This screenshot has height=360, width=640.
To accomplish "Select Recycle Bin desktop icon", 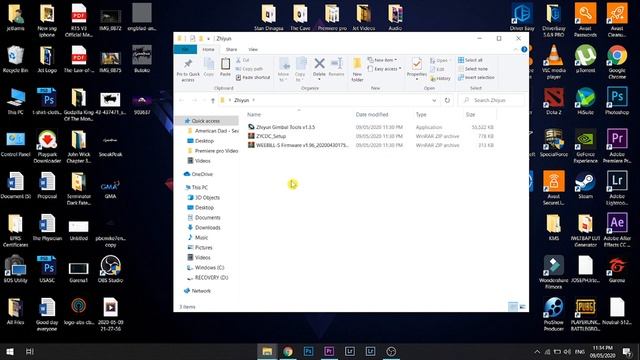I will (16, 60).
